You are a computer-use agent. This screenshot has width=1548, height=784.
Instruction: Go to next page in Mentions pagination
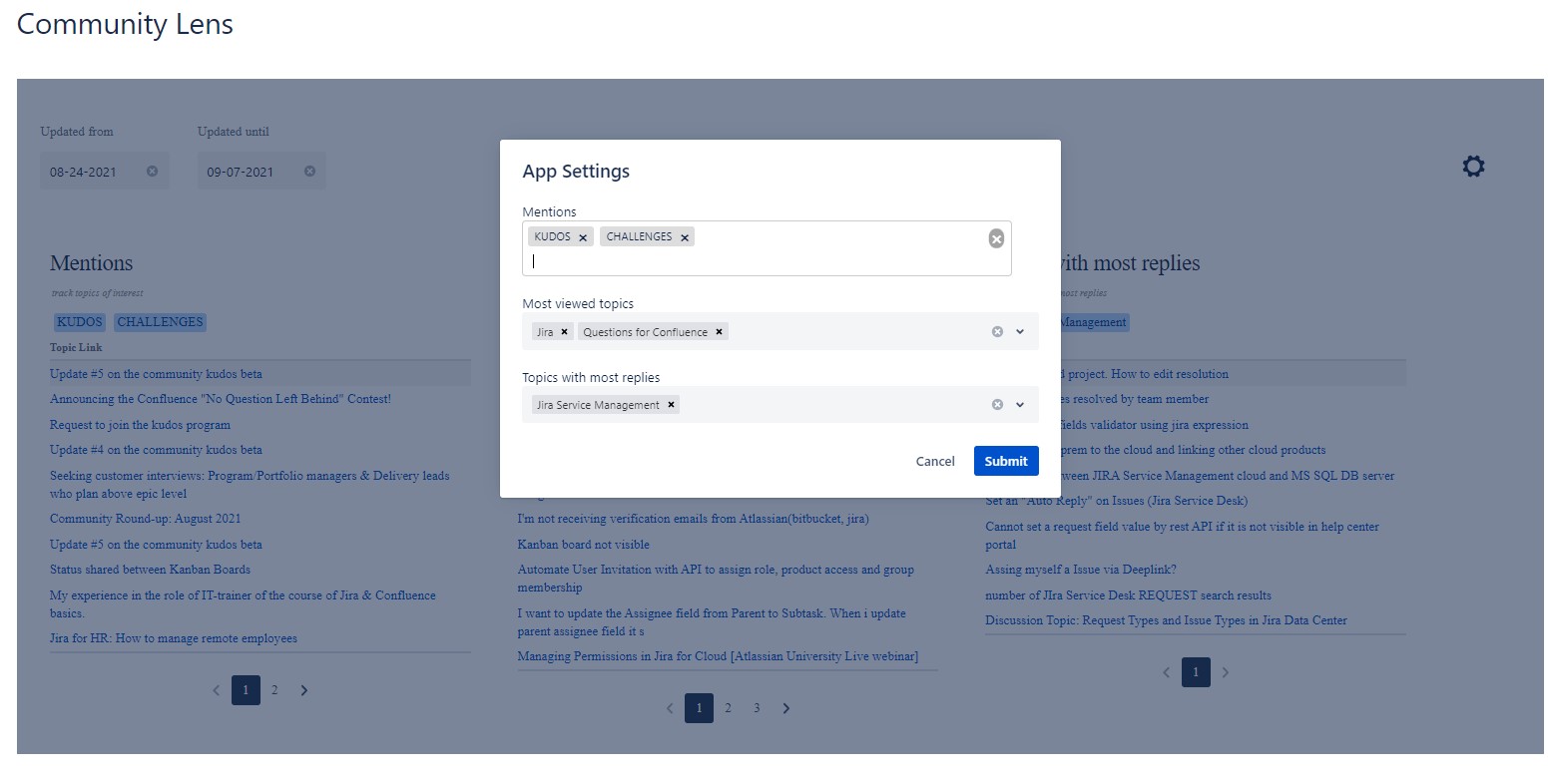click(x=304, y=690)
